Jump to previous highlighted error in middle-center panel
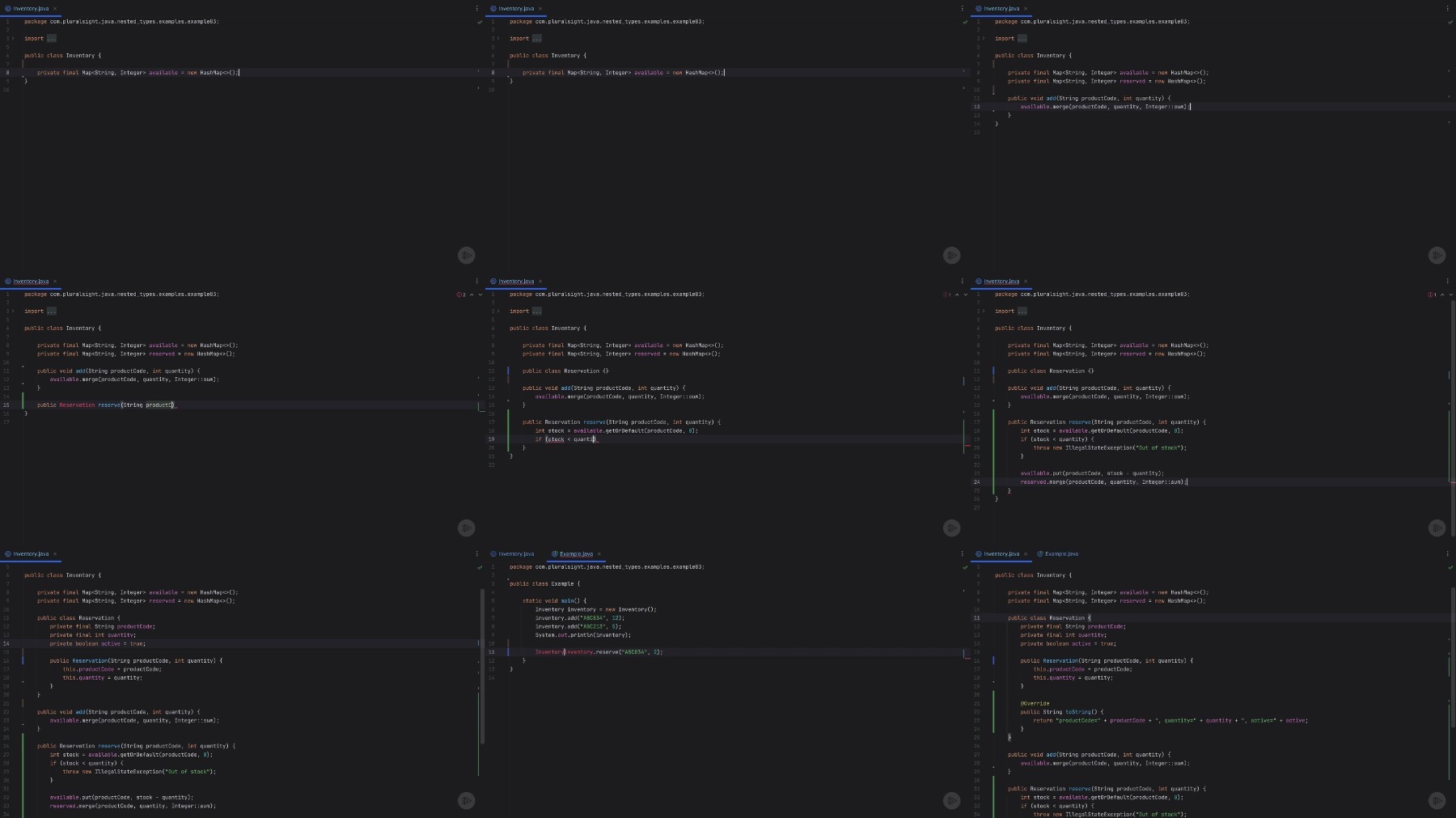This screenshot has height=818, width=1456. click(x=957, y=295)
